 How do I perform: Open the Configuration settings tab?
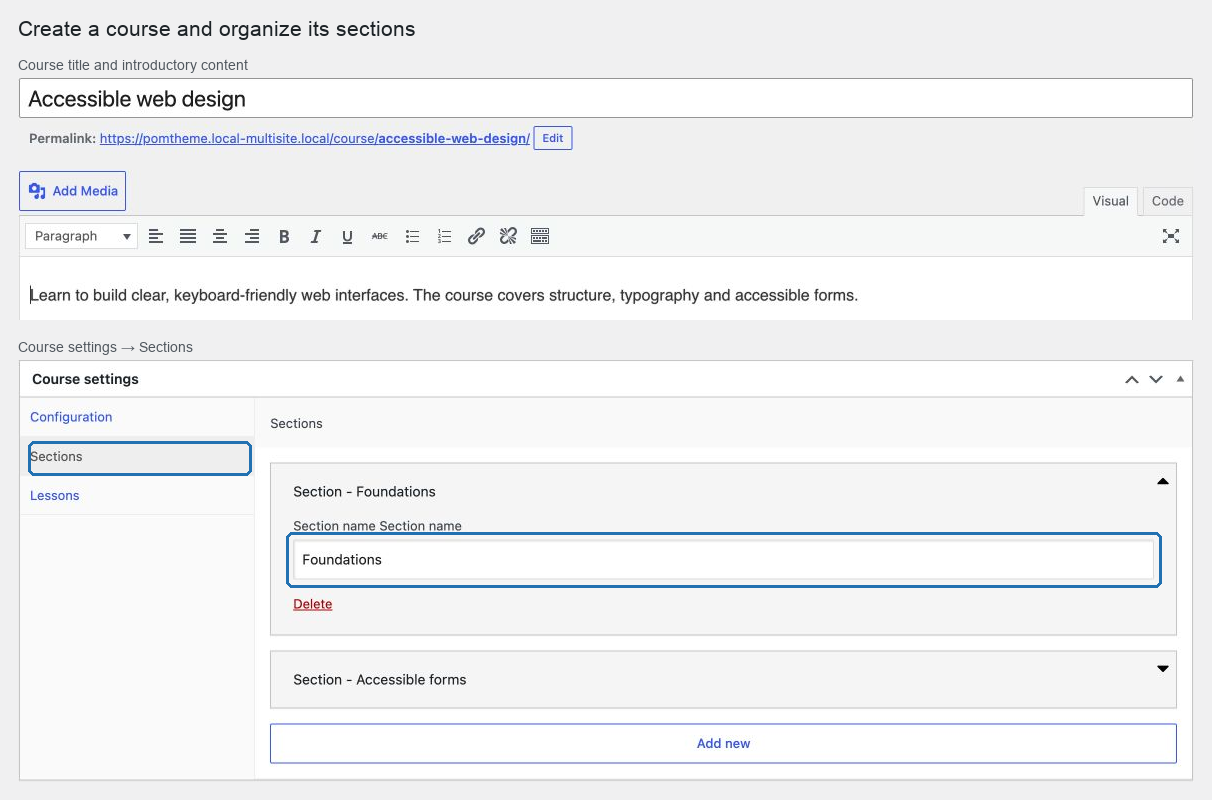pyautogui.click(x=71, y=417)
